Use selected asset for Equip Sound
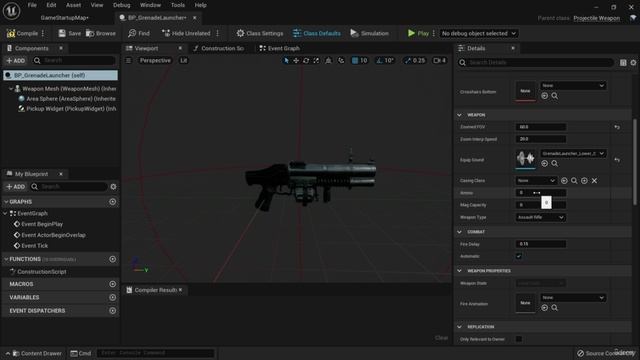640x360 pixels. [x=544, y=163]
